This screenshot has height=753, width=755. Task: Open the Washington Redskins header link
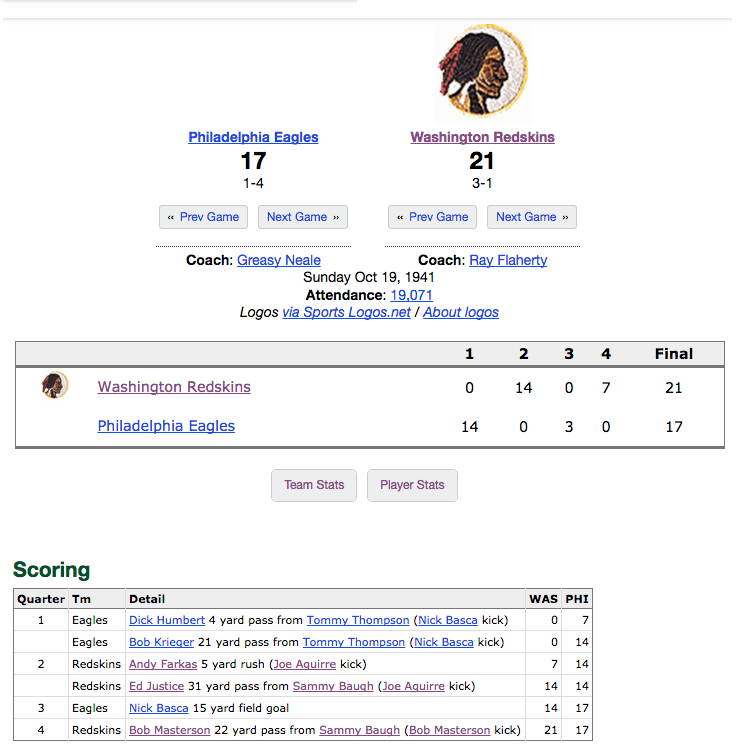[482, 137]
